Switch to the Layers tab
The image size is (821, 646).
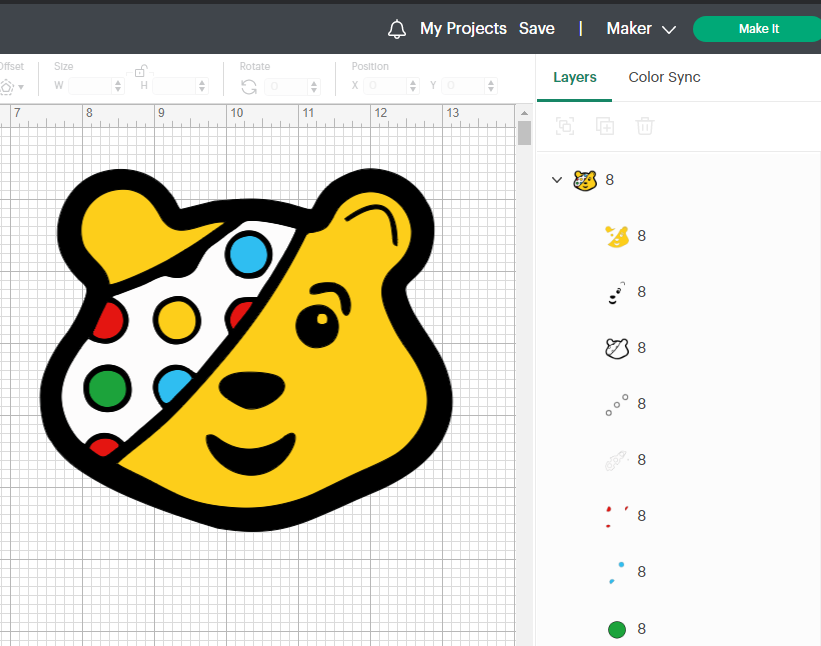[574, 77]
